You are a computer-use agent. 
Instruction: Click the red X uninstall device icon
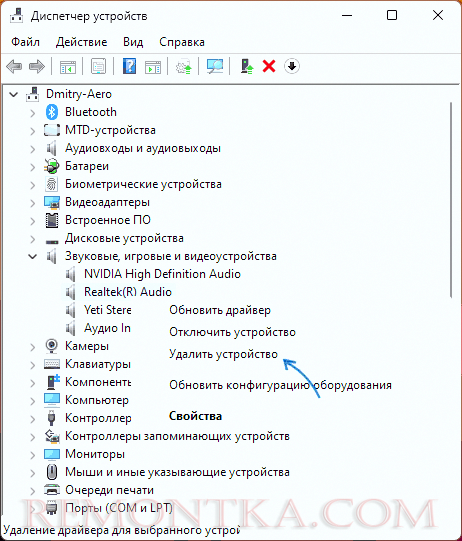pos(269,66)
